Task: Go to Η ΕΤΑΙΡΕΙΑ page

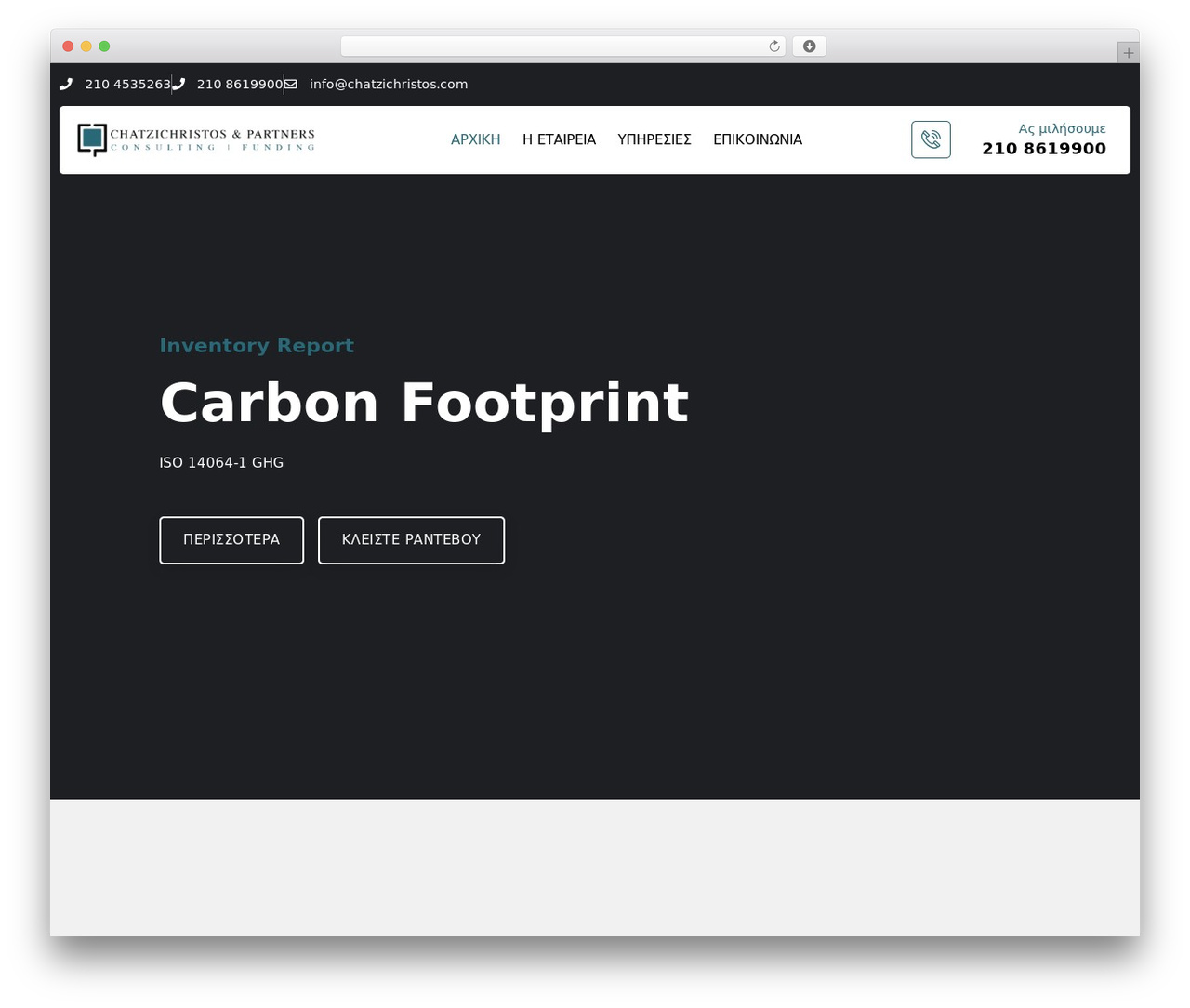Action: pyautogui.click(x=560, y=139)
